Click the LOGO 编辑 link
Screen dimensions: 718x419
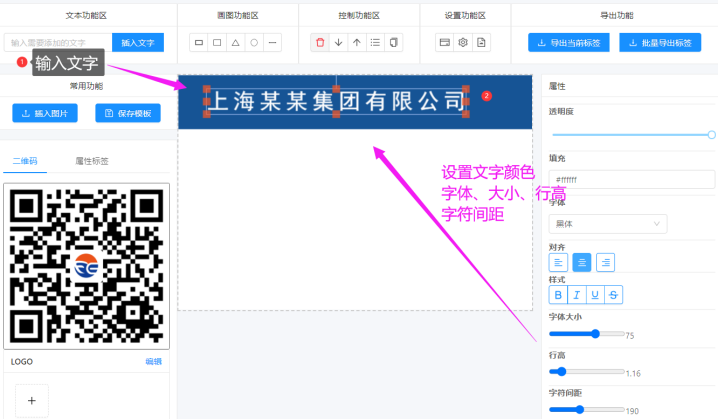point(153,361)
